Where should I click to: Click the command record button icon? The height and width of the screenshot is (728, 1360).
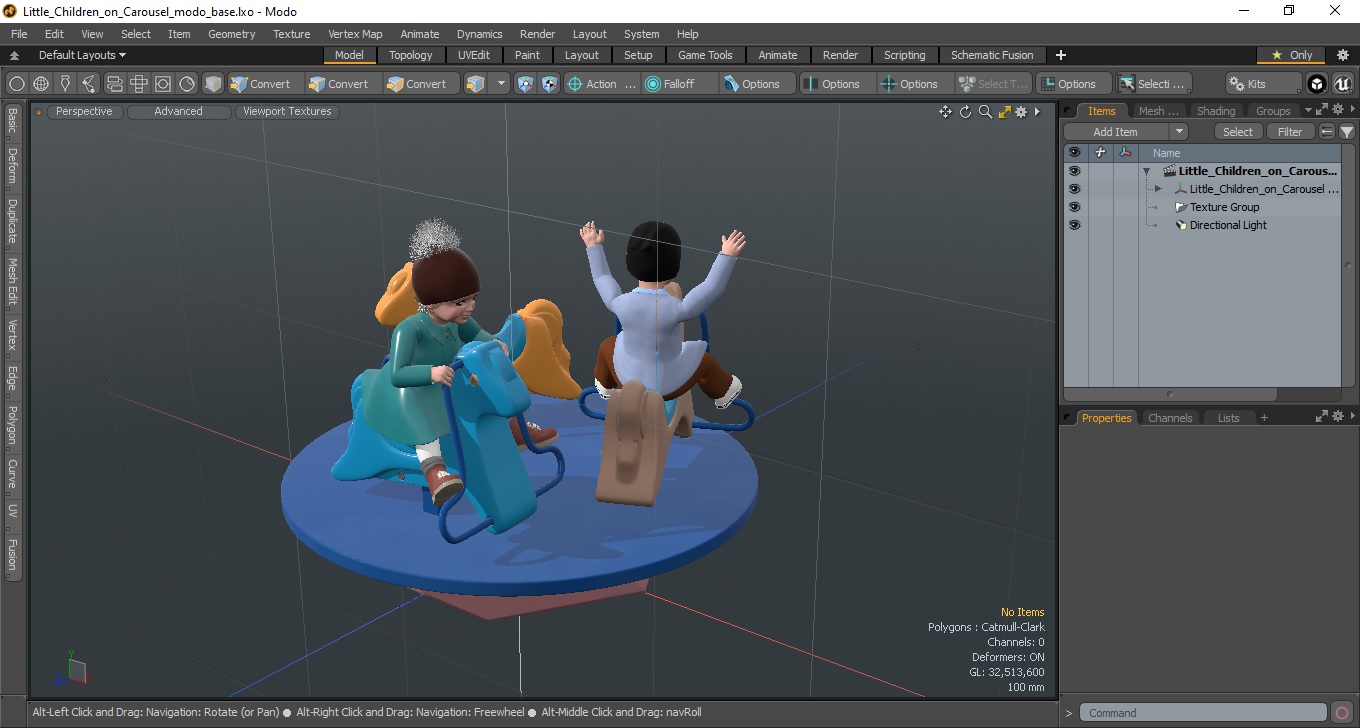coord(1342,713)
